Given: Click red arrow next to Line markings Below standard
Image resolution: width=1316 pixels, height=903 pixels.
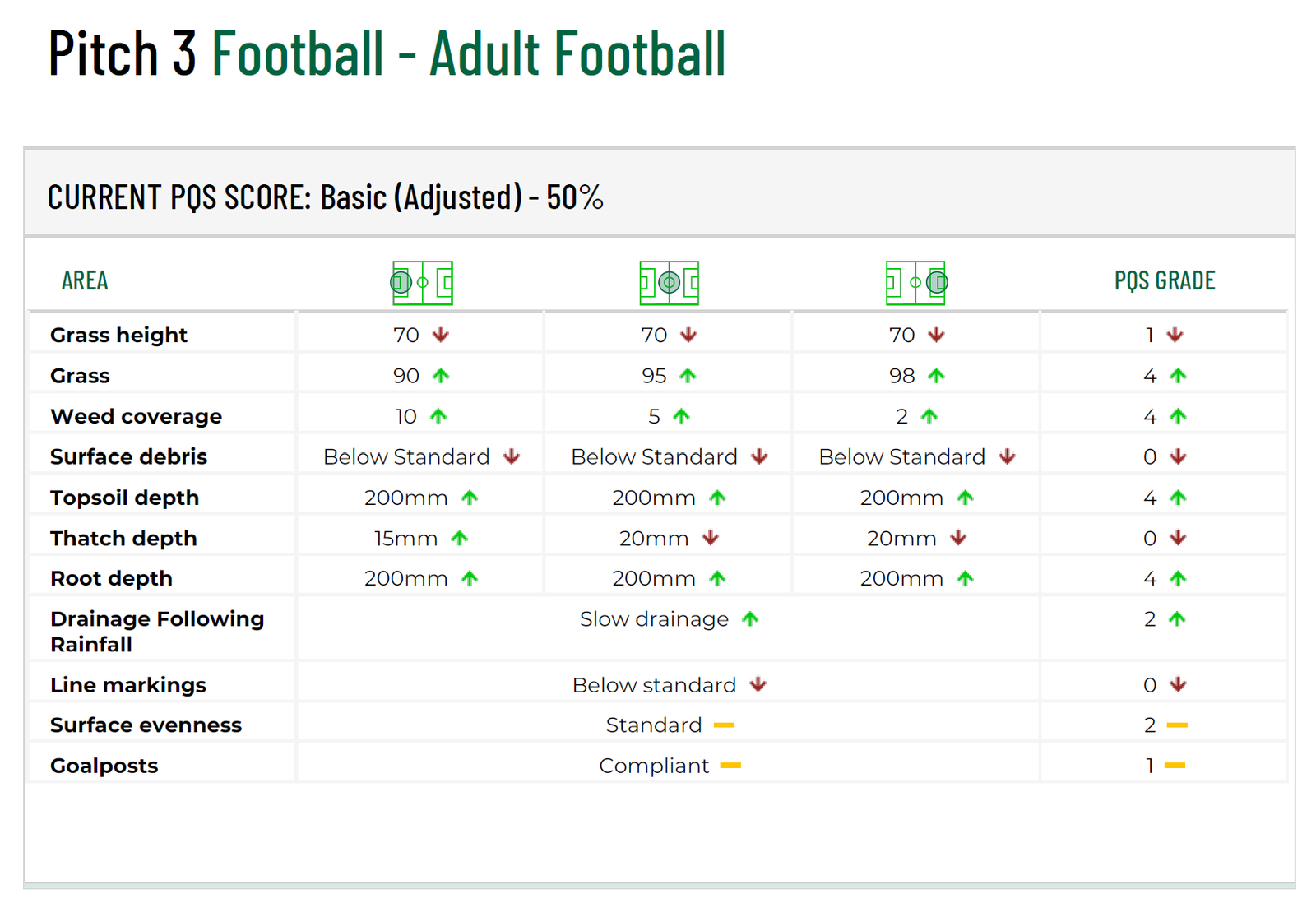Looking at the screenshot, I should click(758, 685).
